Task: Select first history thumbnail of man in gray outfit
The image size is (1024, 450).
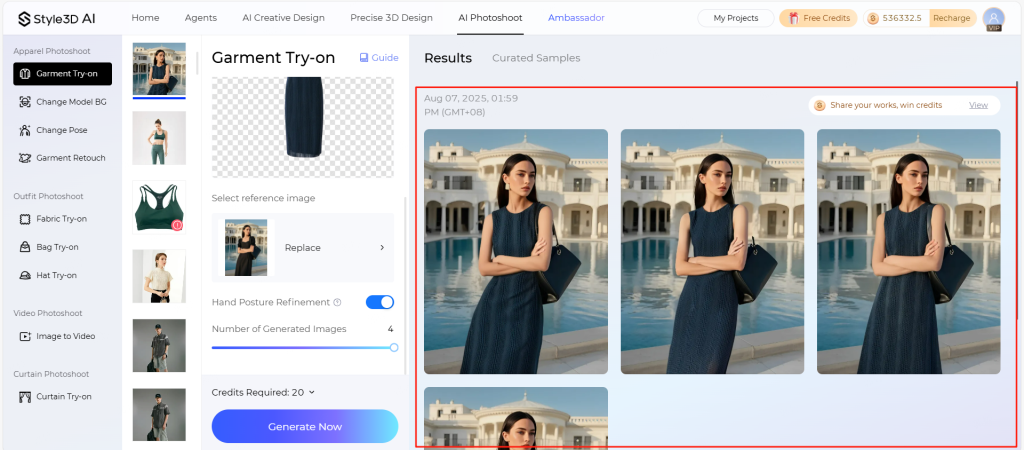Action: coord(159,346)
